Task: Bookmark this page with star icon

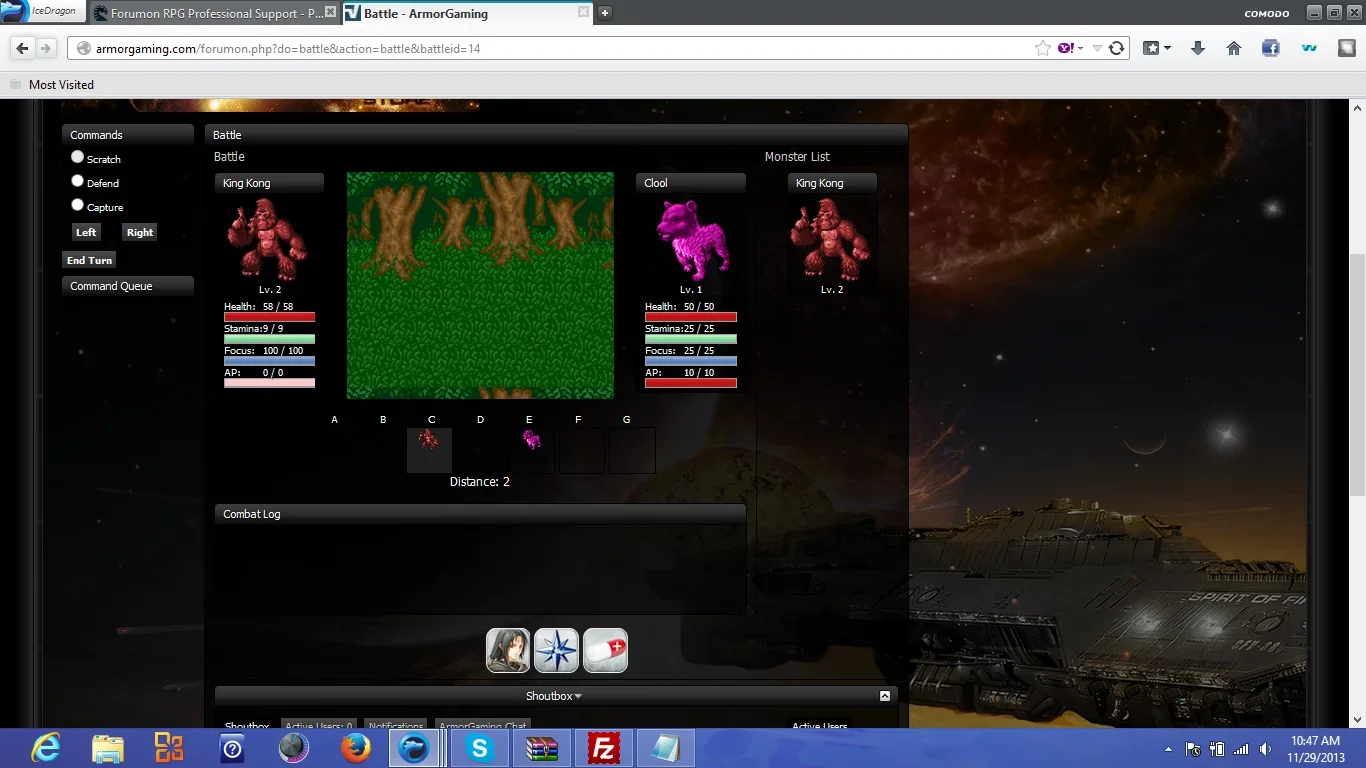Action: (x=1043, y=48)
